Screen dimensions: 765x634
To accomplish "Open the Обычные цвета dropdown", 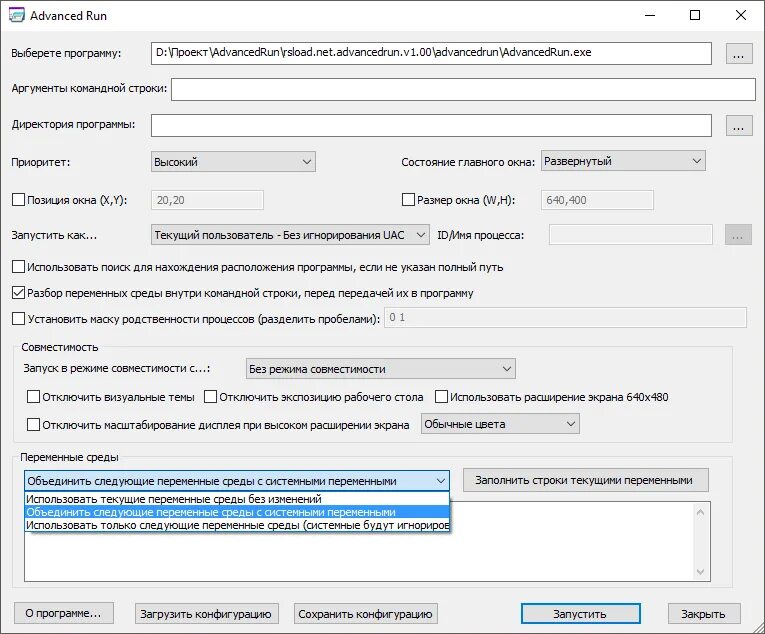I will point(500,424).
